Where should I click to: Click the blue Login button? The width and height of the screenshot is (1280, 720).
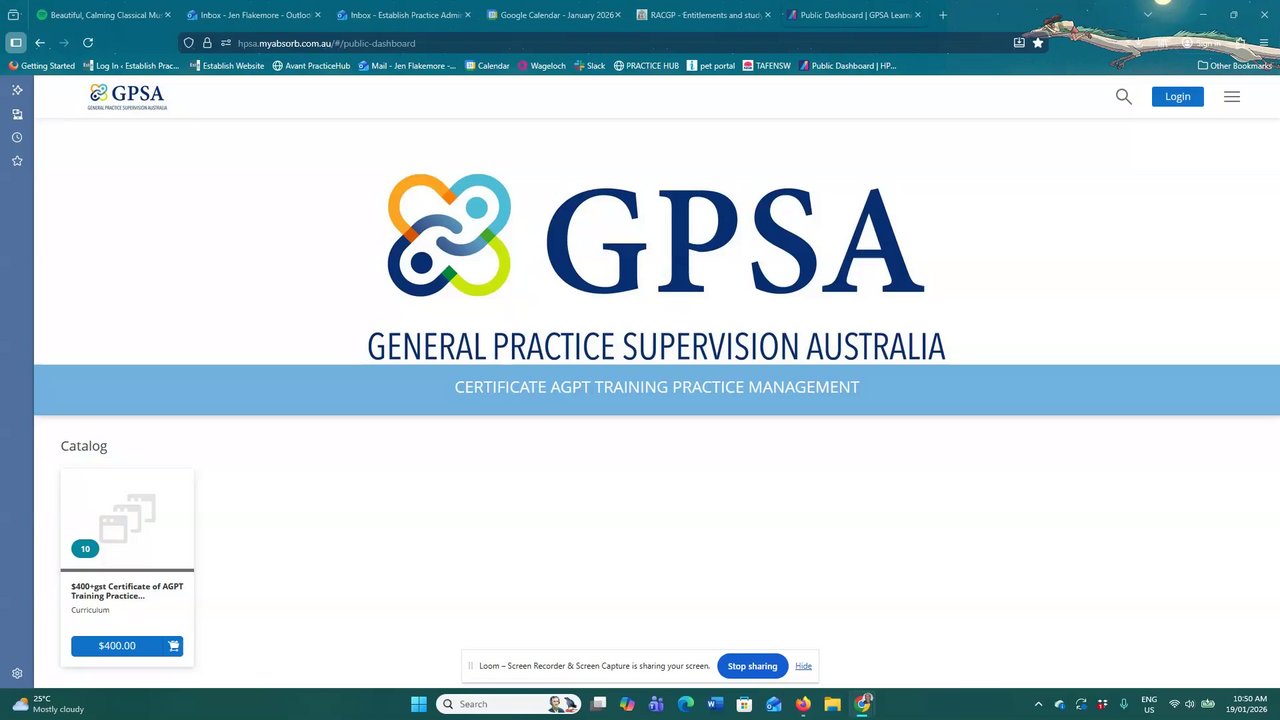1177,96
